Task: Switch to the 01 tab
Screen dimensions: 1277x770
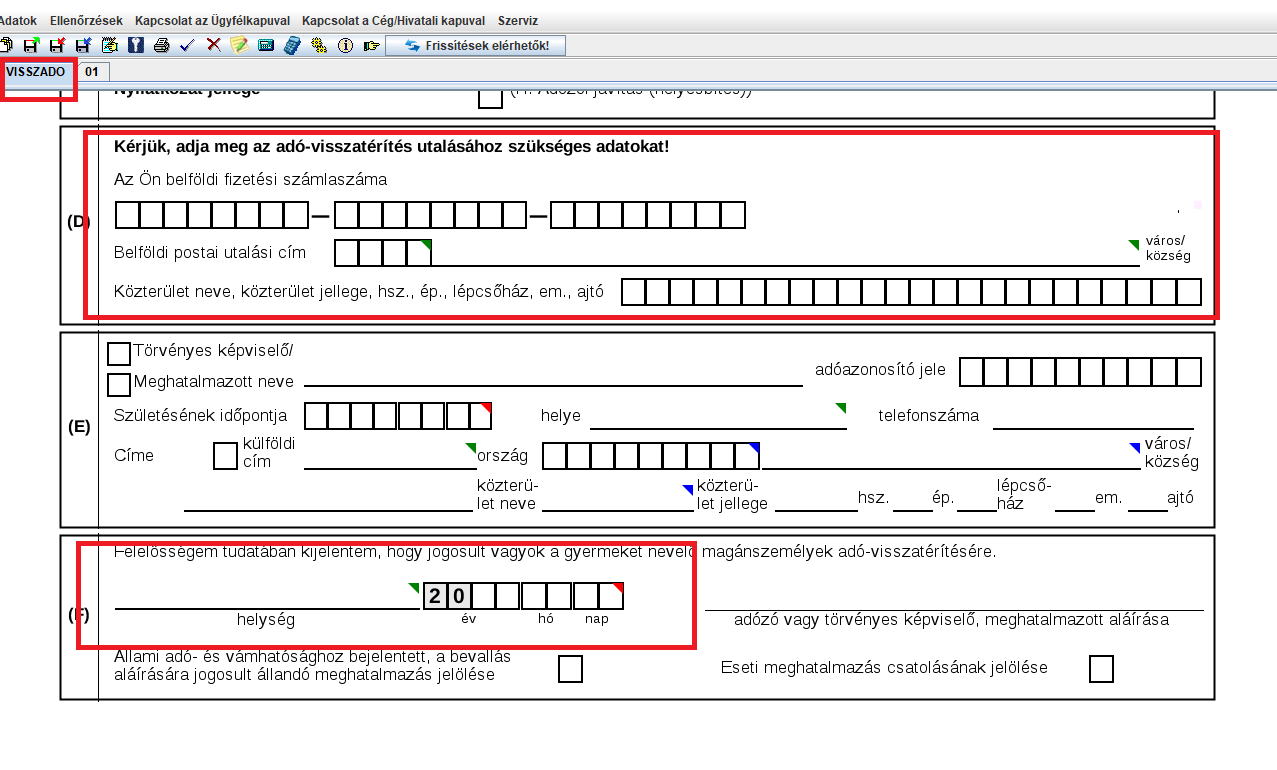Action: [92, 72]
